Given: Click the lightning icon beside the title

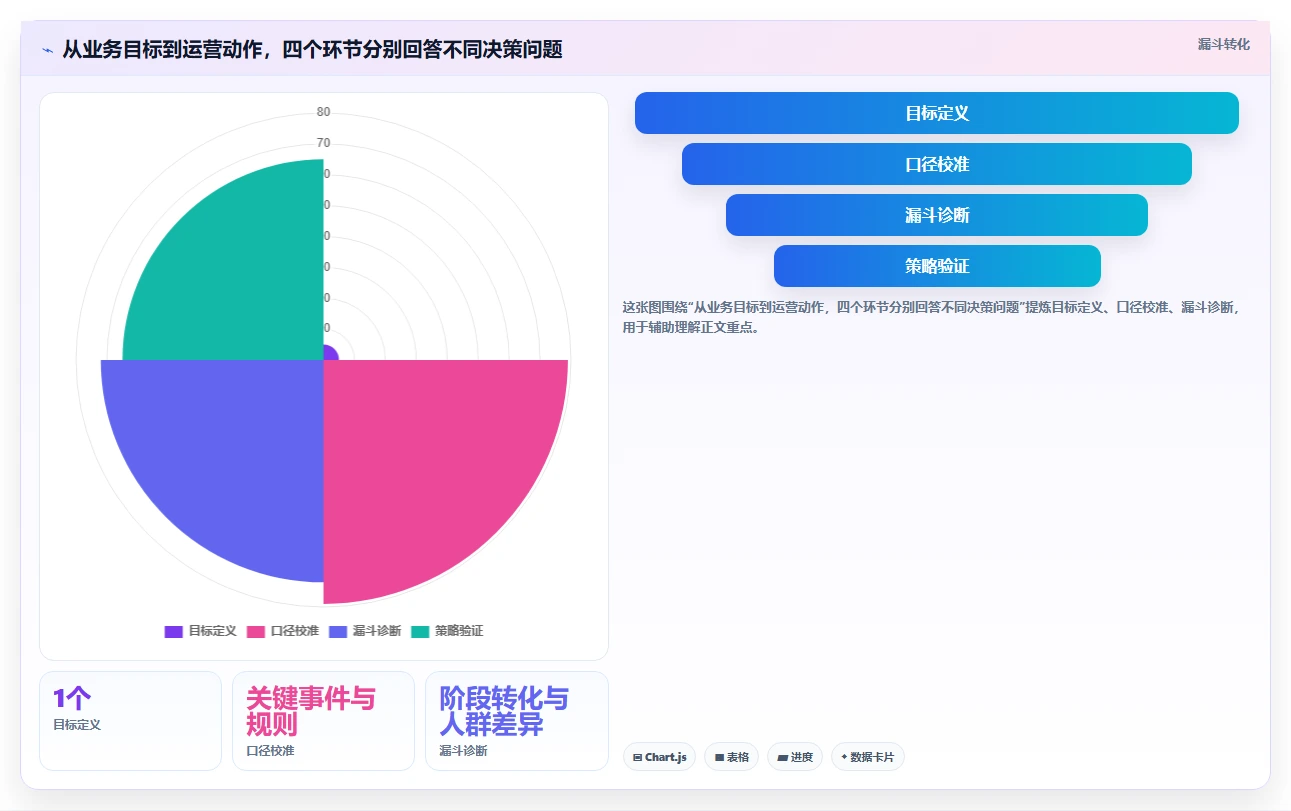Looking at the screenshot, I should 47,50.
